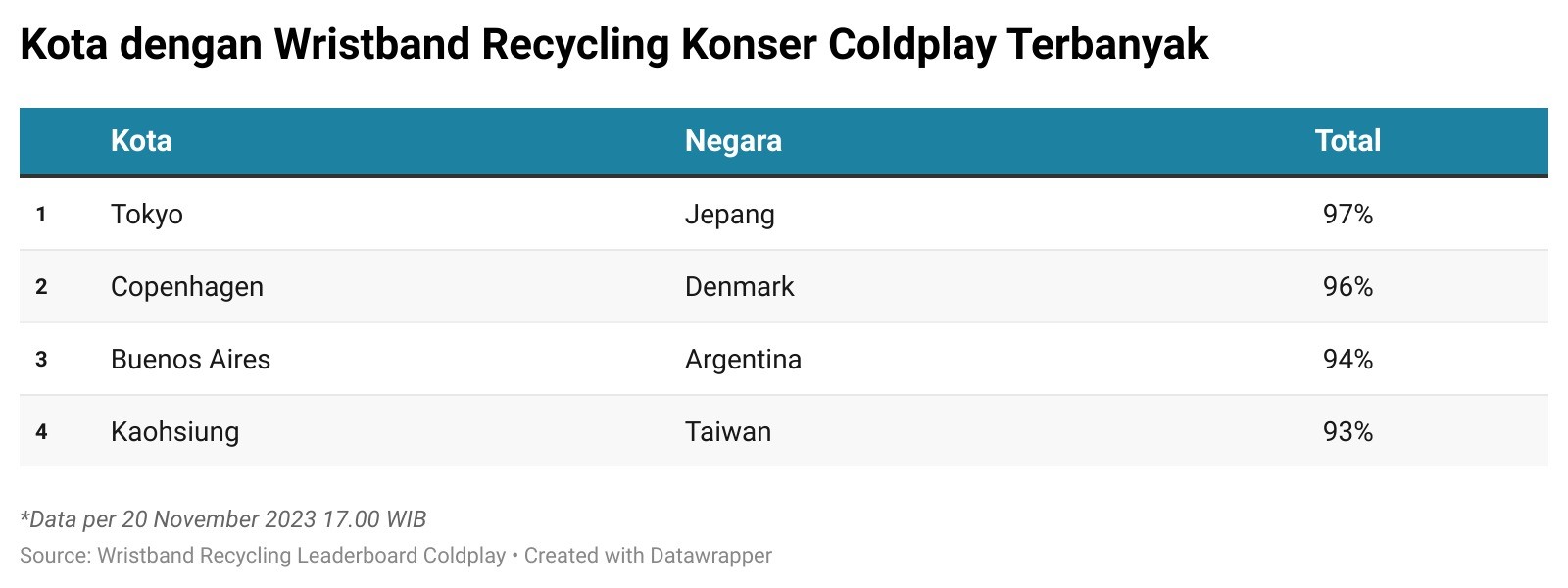This screenshot has height=588, width=1568.
Task: Select the Tokyo city cell
Action: 147,215
